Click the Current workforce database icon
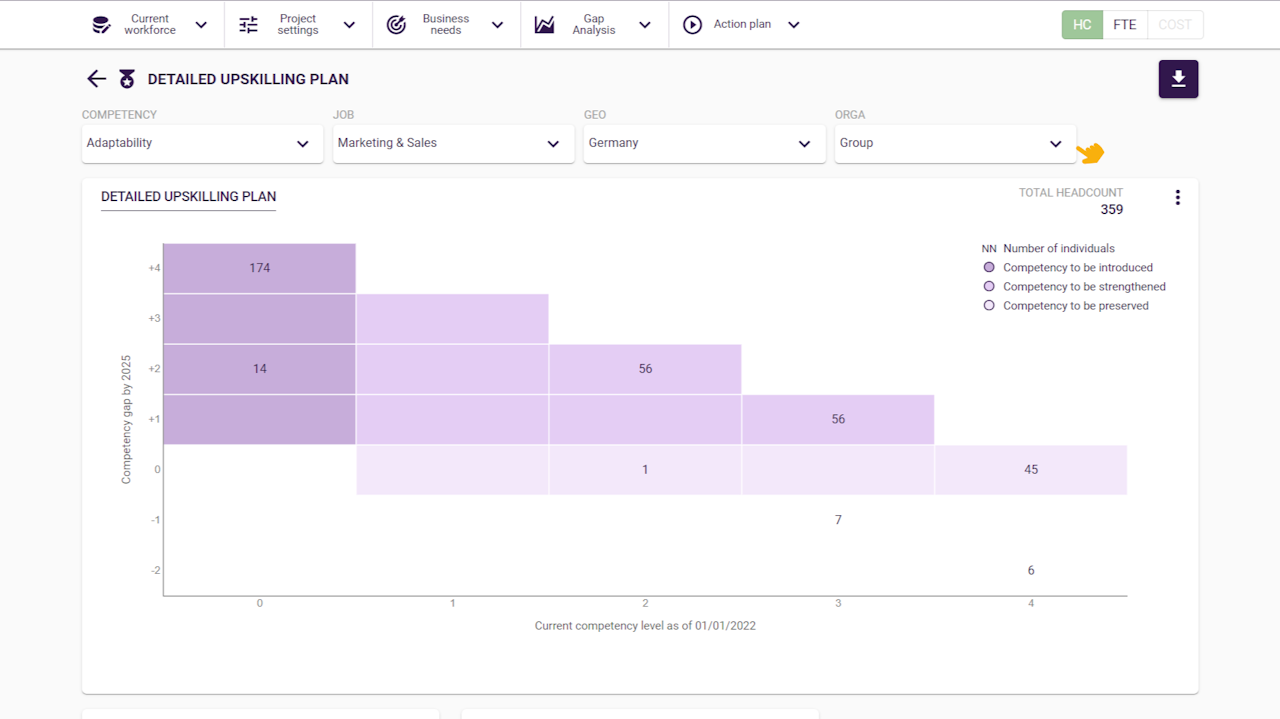Viewport: 1280px width, 719px height. [x=101, y=25]
